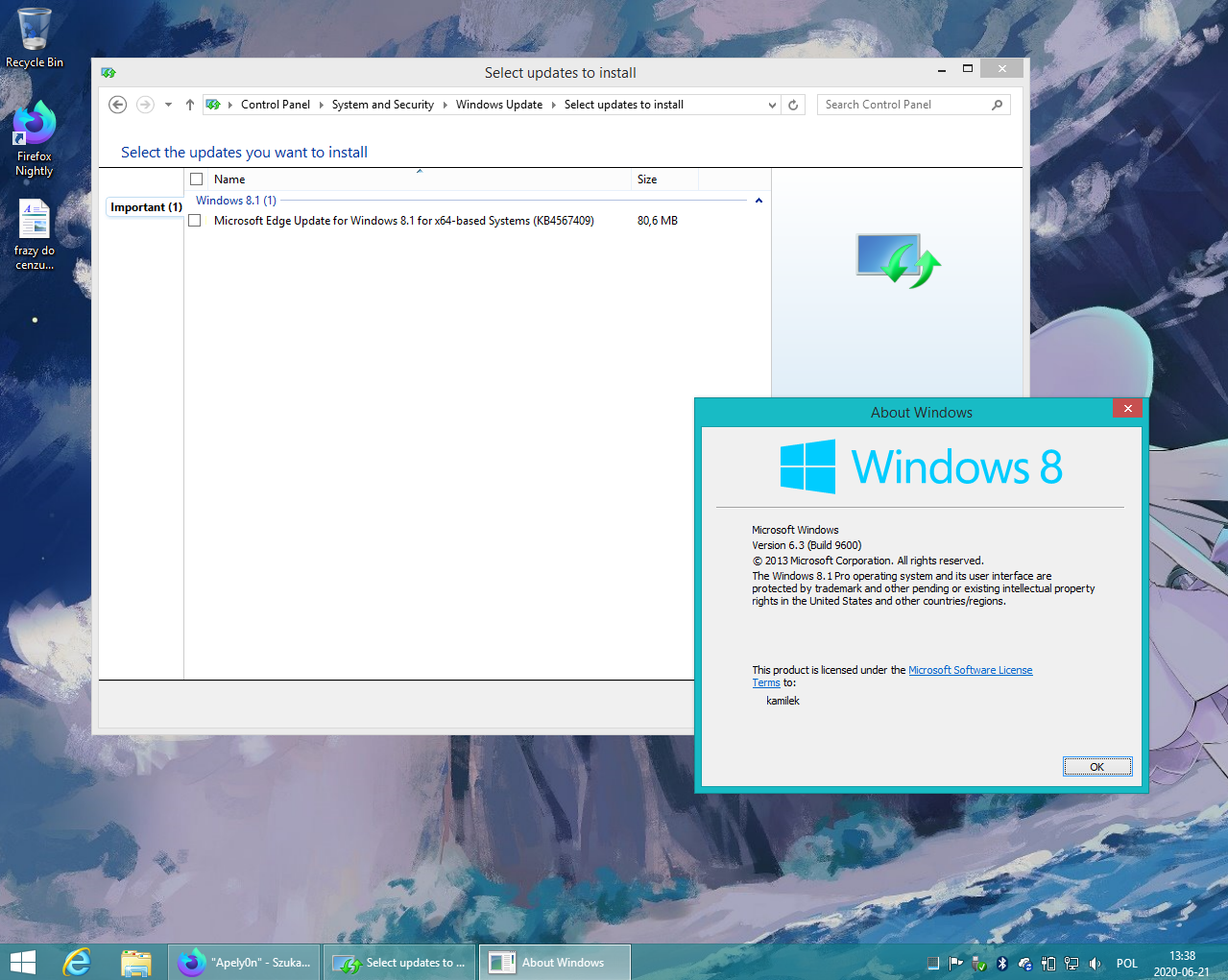Select the Microsoft Edge Update KB4567409 row text
Image resolution: width=1228 pixels, height=980 pixels.
(403, 221)
